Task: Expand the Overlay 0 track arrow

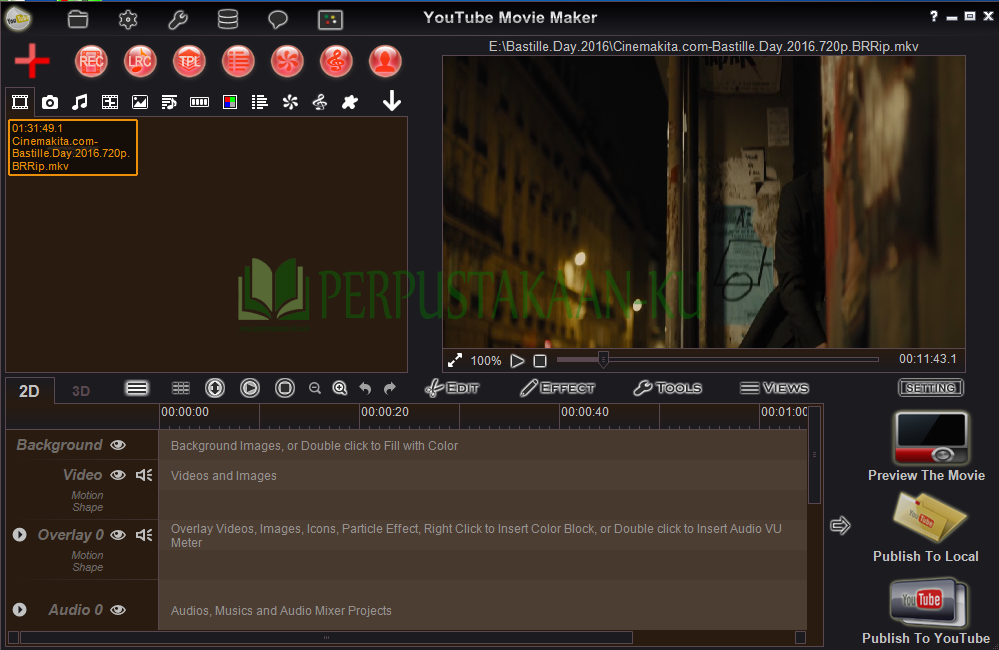Action: [20, 535]
